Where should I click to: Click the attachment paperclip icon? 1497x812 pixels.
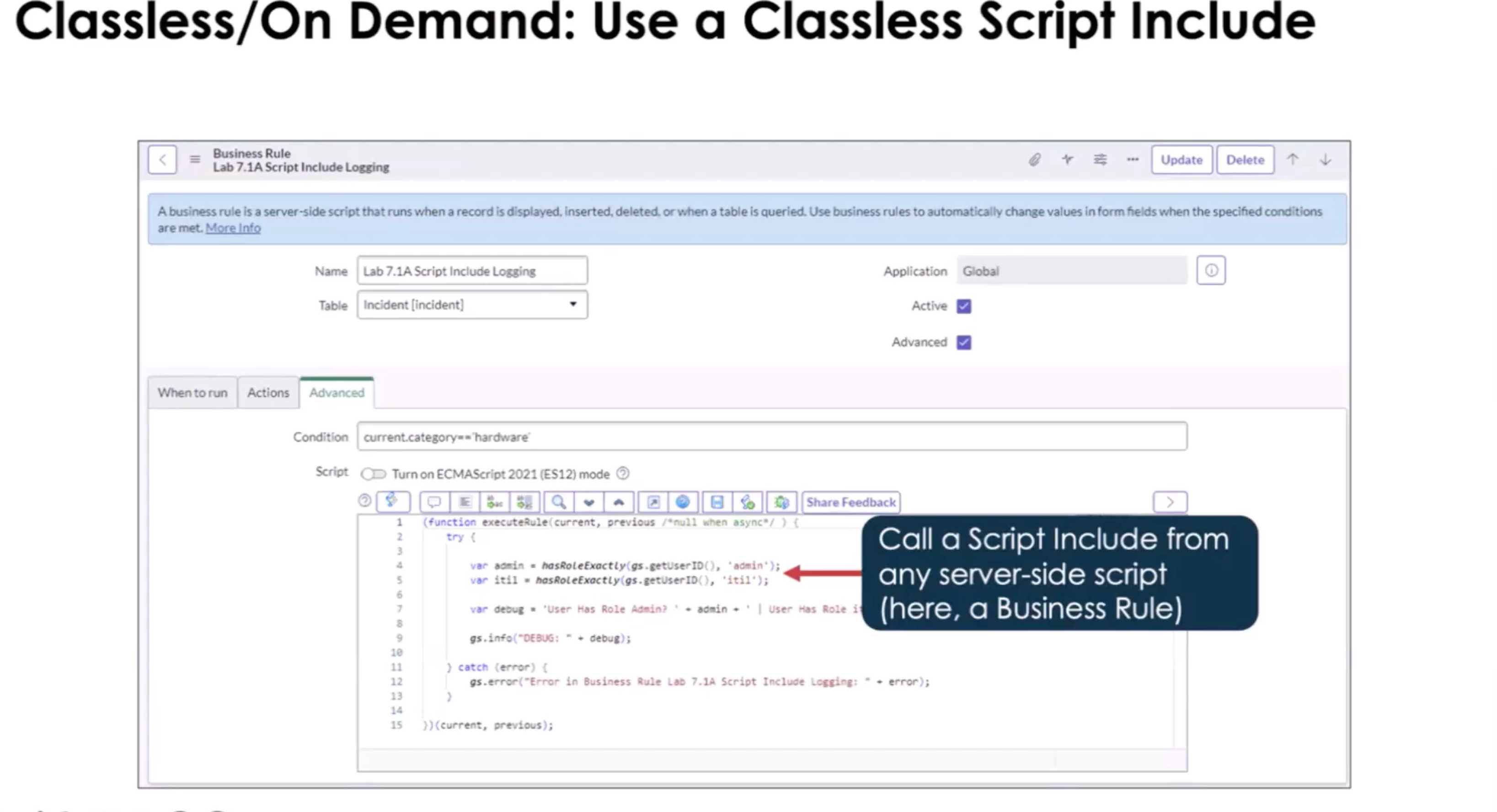pos(1034,160)
